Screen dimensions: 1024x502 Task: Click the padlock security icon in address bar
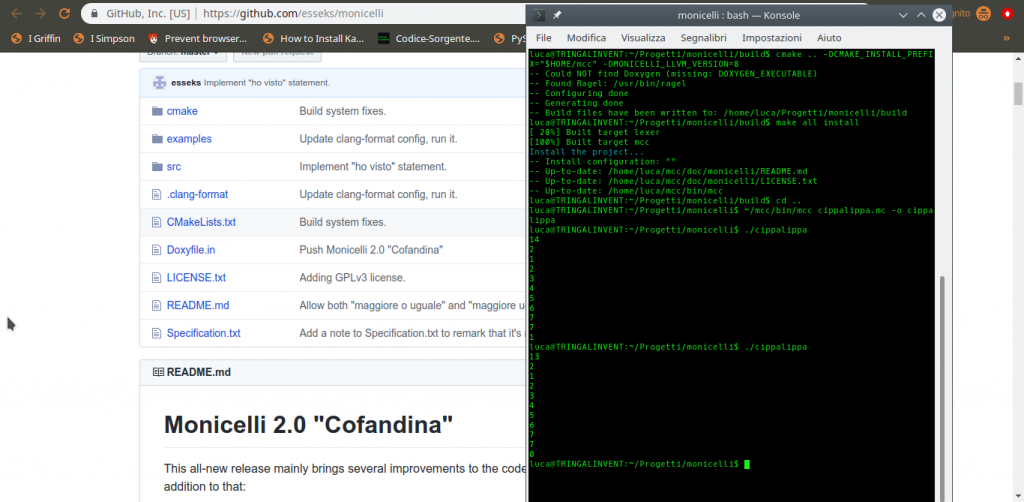coord(96,13)
